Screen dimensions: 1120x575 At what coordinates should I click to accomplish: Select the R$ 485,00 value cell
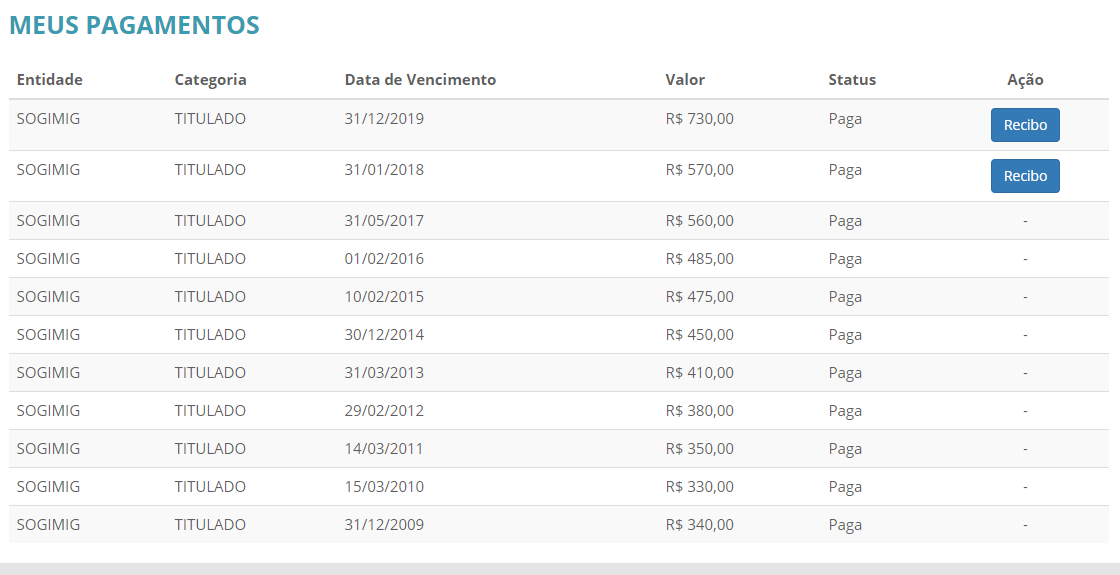pos(699,259)
